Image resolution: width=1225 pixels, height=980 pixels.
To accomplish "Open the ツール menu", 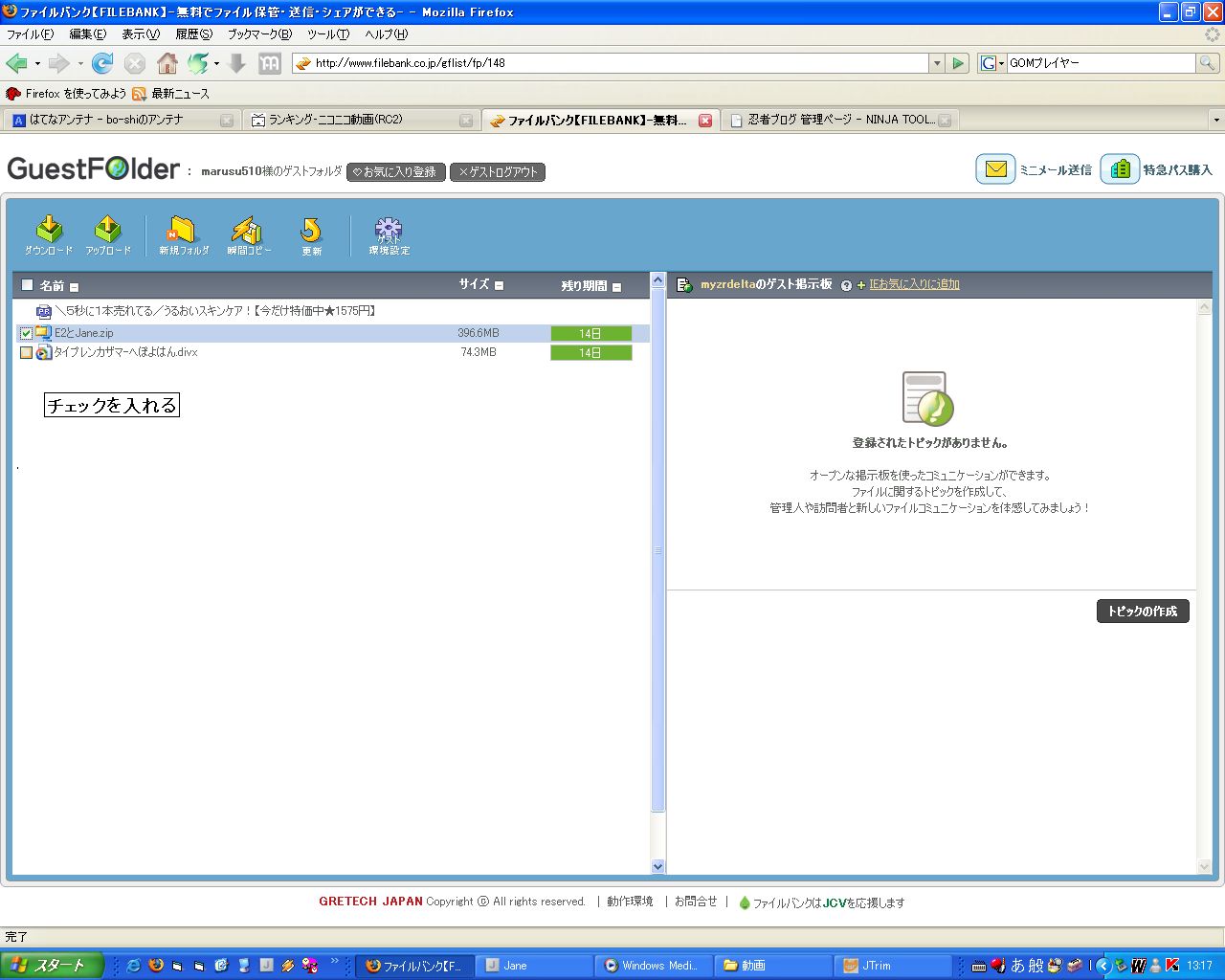I will pos(328,33).
